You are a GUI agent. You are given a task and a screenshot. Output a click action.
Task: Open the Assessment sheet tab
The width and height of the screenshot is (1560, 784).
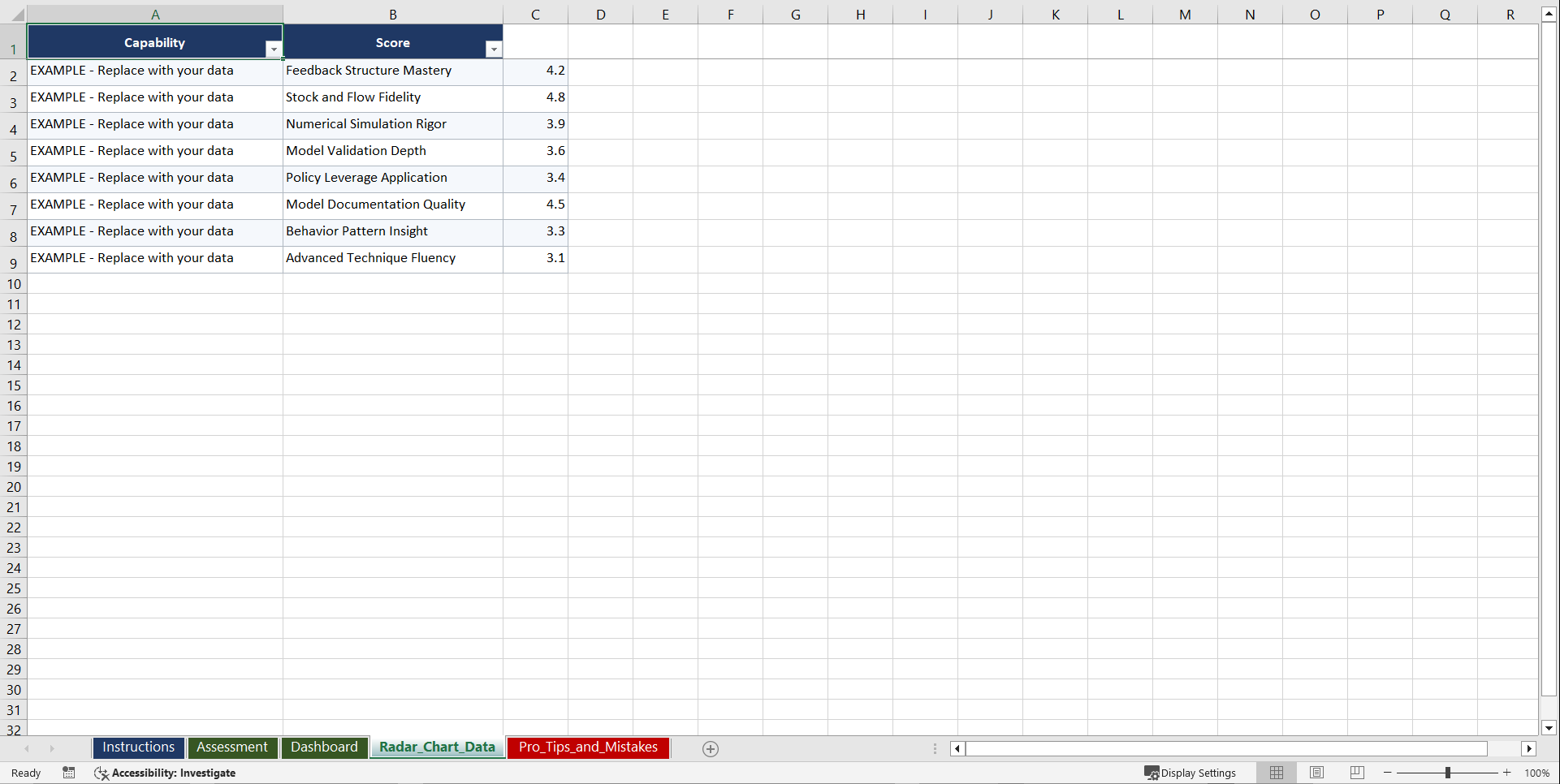tap(232, 747)
